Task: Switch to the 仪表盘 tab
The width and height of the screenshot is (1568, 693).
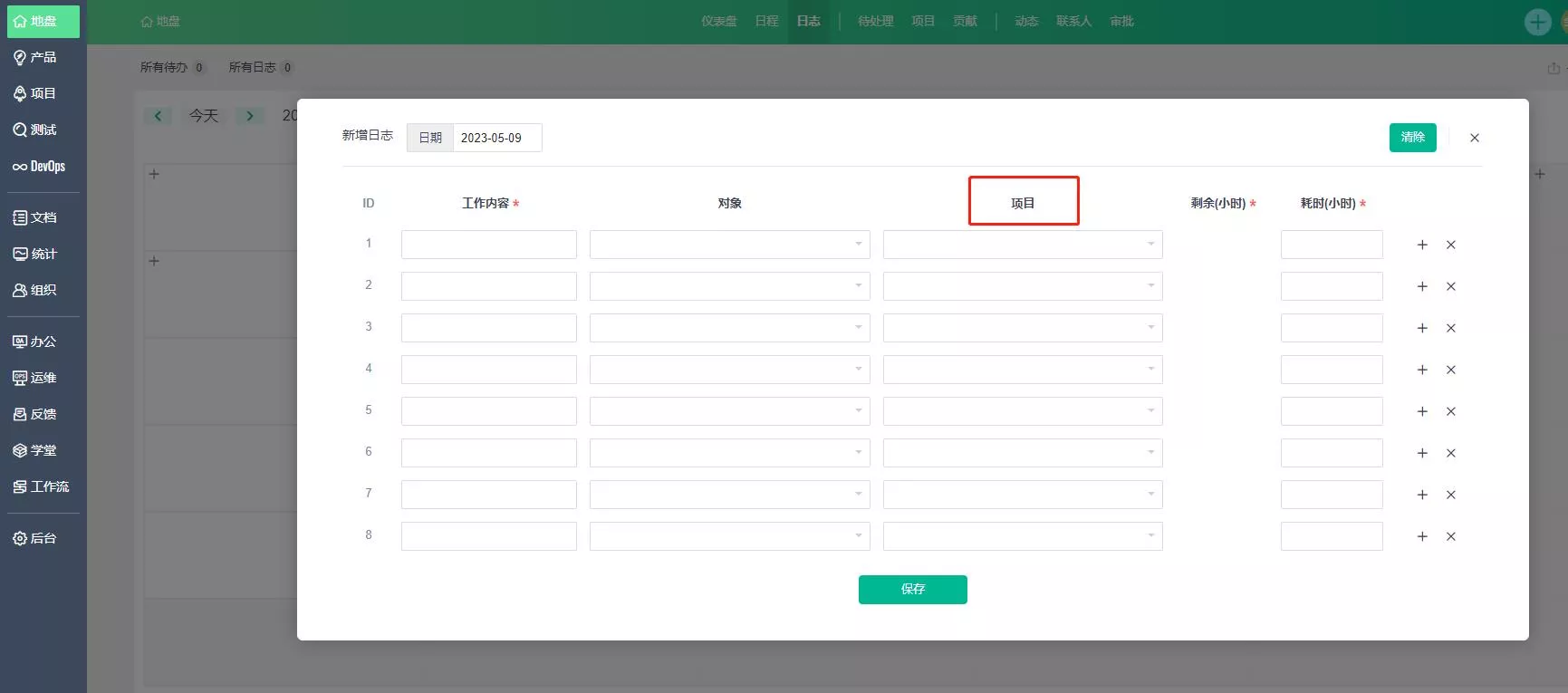Action: [x=719, y=21]
